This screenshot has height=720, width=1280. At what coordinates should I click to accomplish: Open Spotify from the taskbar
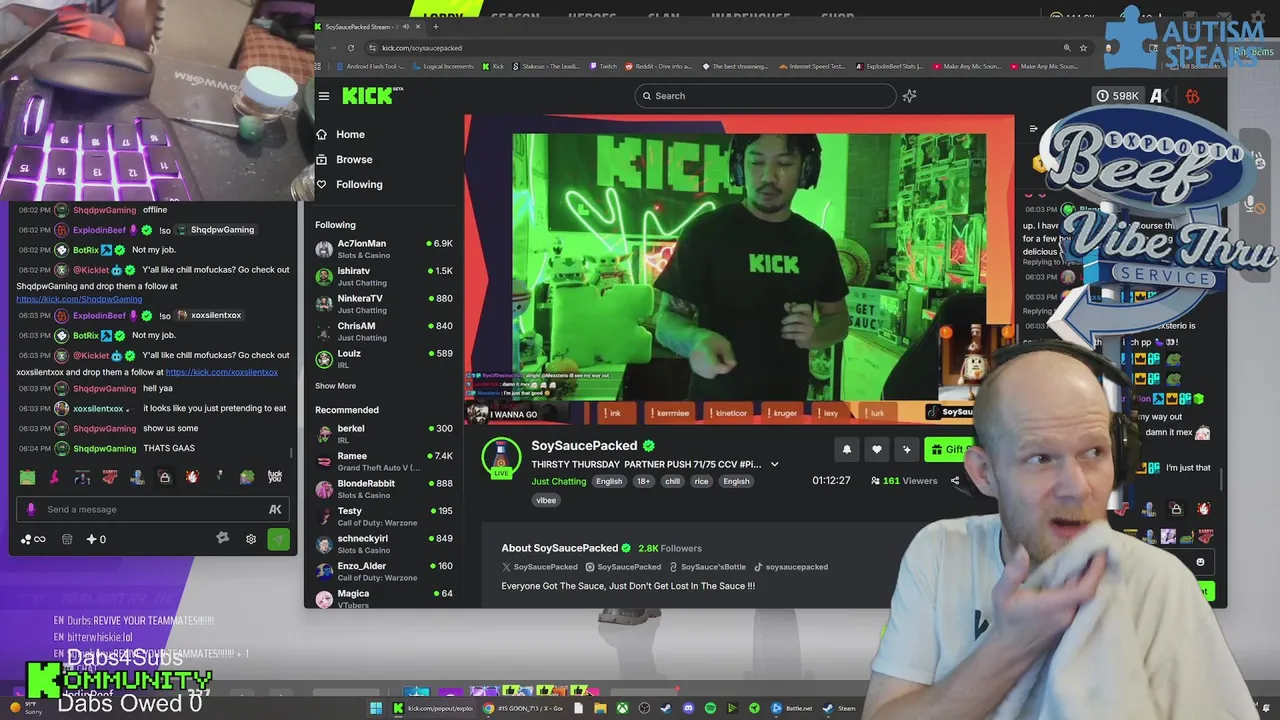(710, 708)
